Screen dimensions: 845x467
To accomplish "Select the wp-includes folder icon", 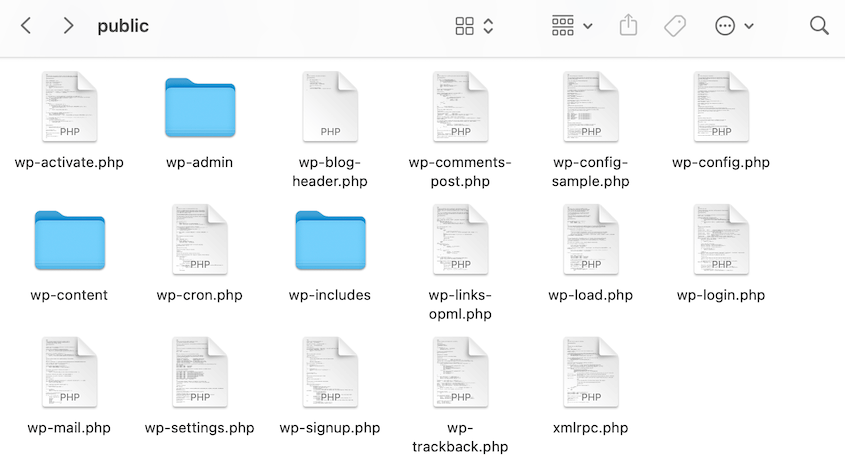I will point(330,240).
